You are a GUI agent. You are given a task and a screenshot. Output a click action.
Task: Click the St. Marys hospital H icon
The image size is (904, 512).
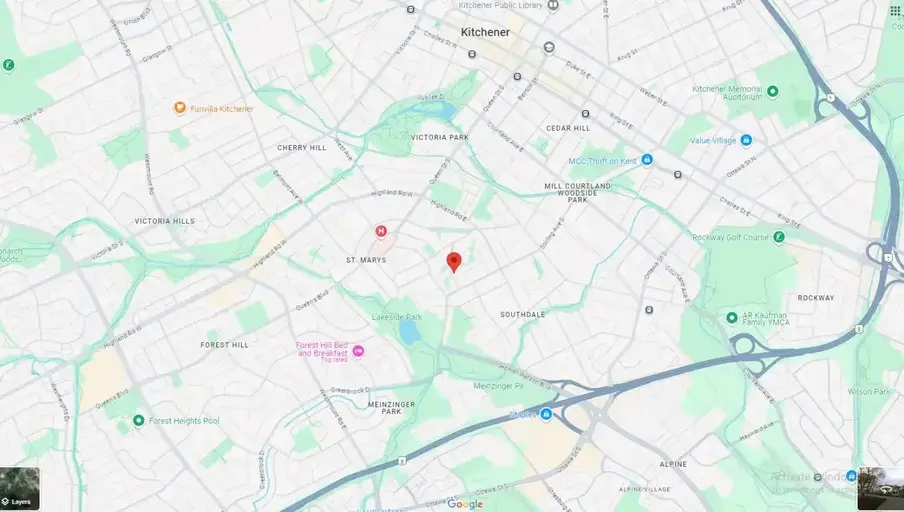381,231
